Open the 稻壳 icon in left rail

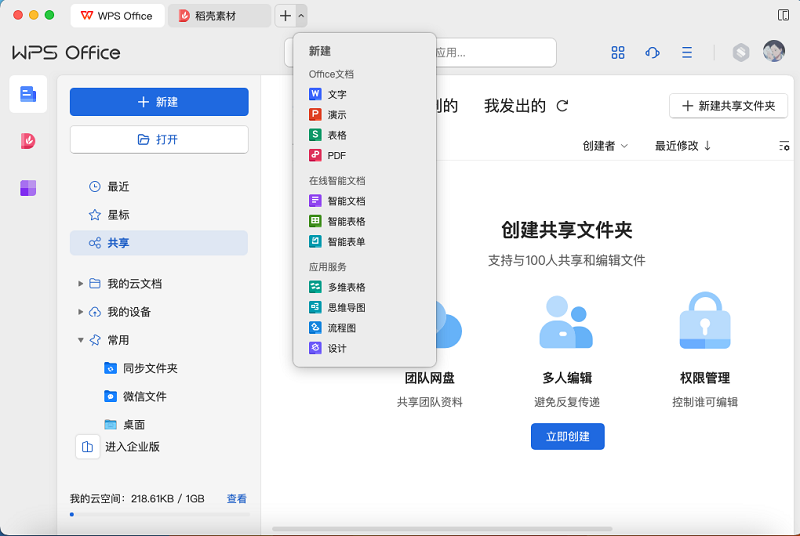[x=28, y=141]
